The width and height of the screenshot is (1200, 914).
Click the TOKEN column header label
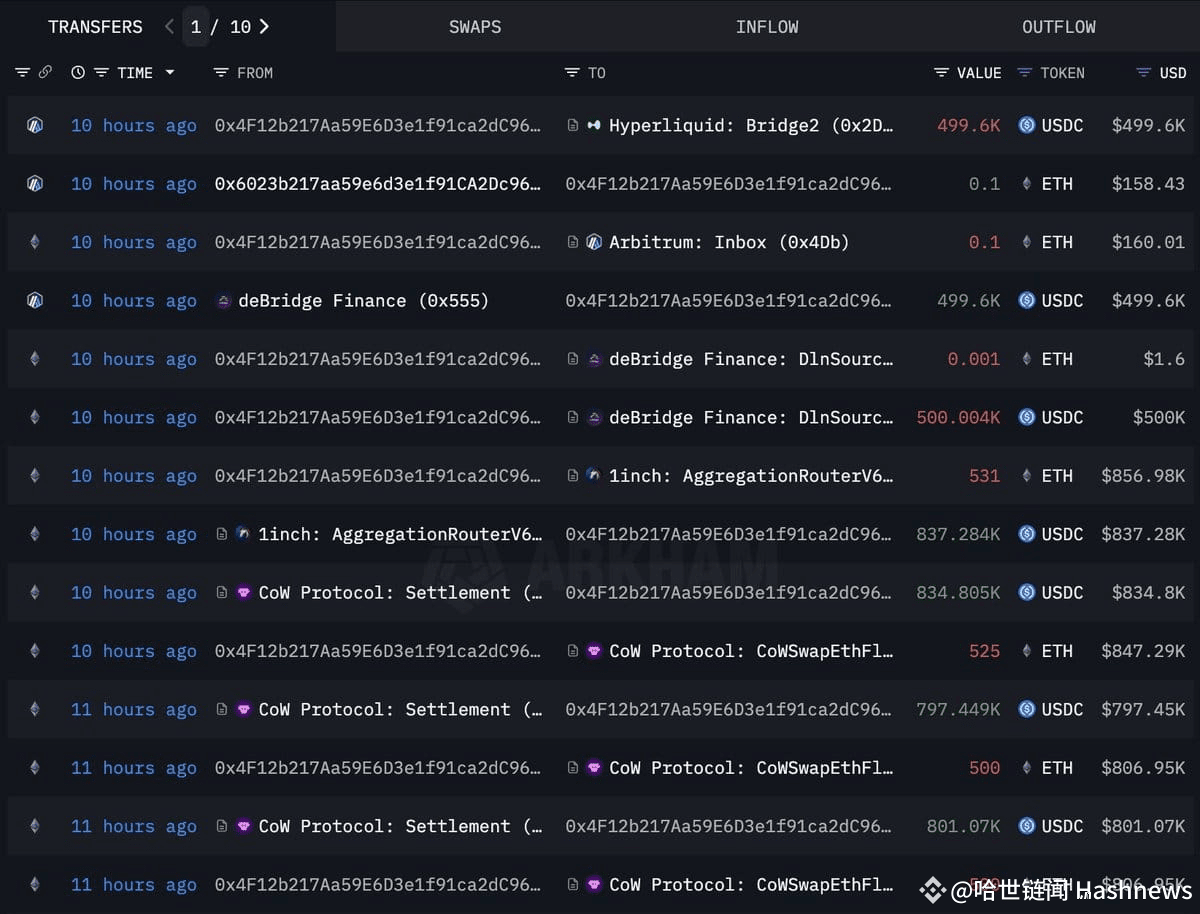[1062, 73]
